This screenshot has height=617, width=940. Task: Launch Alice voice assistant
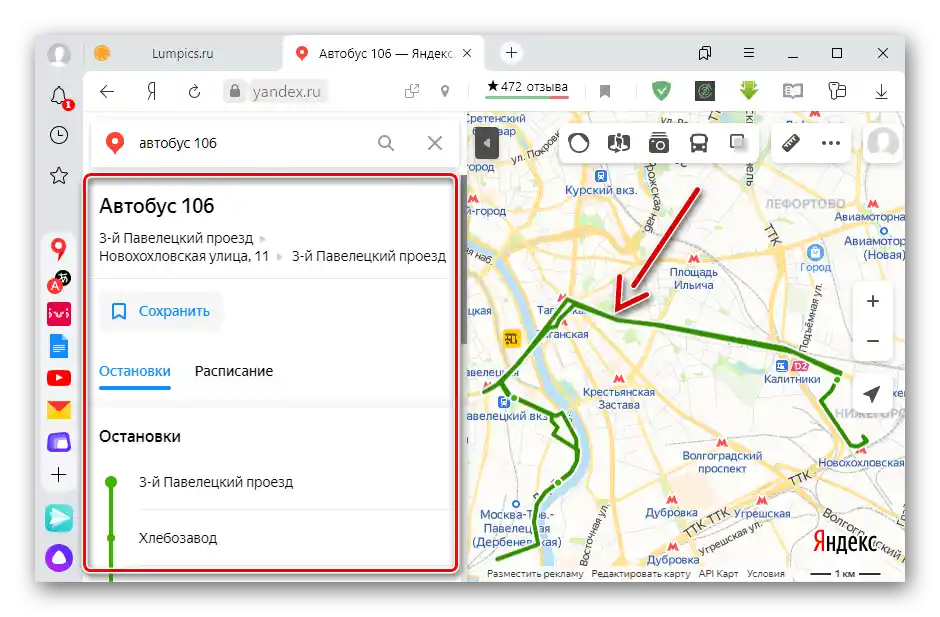coord(59,558)
